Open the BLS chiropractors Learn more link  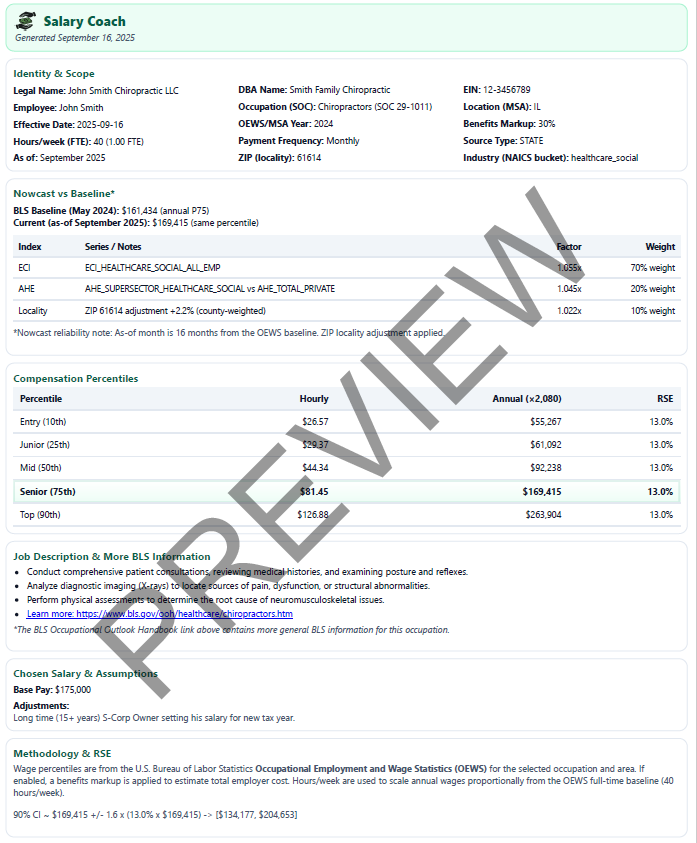click(x=160, y=613)
